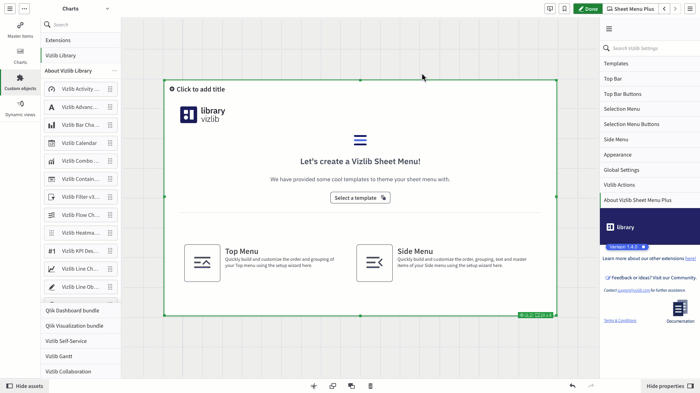Open the top-right global menu icon
This screenshot has height=393, width=700.
(x=690, y=8)
